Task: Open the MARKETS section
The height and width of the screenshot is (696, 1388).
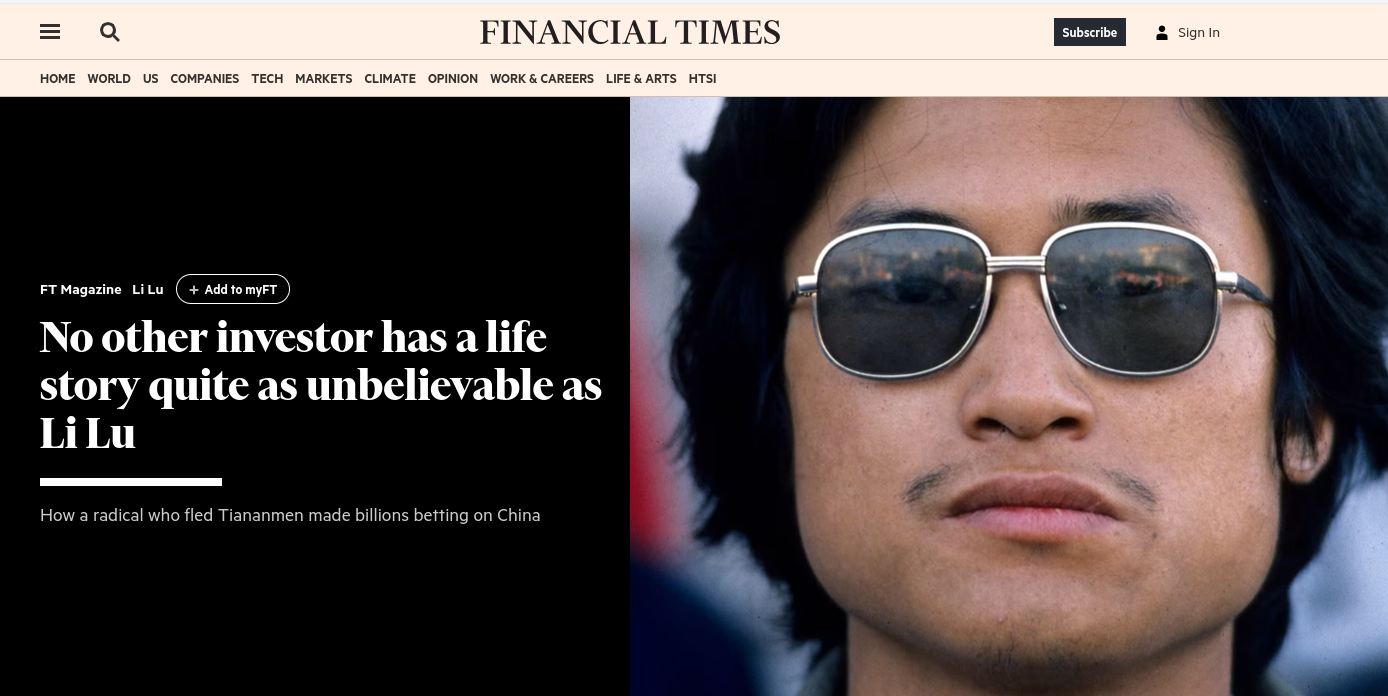Action: click(x=324, y=78)
